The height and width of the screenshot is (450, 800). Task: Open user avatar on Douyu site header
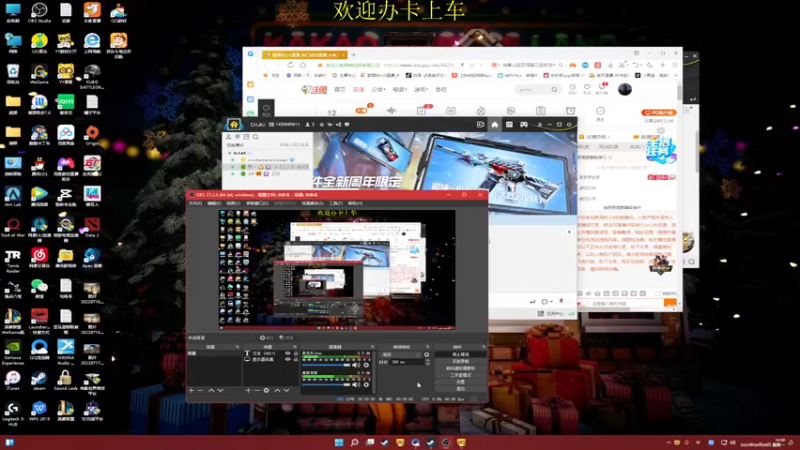click(x=625, y=89)
